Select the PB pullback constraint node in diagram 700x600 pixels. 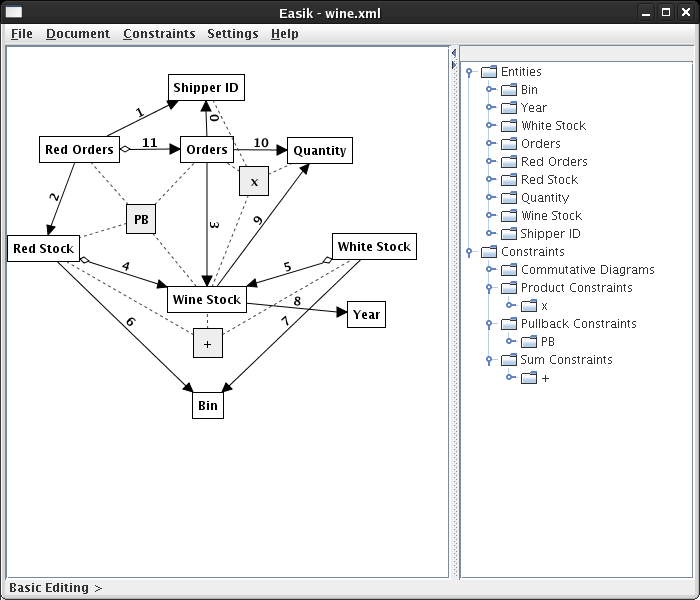[x=141, y=219]
